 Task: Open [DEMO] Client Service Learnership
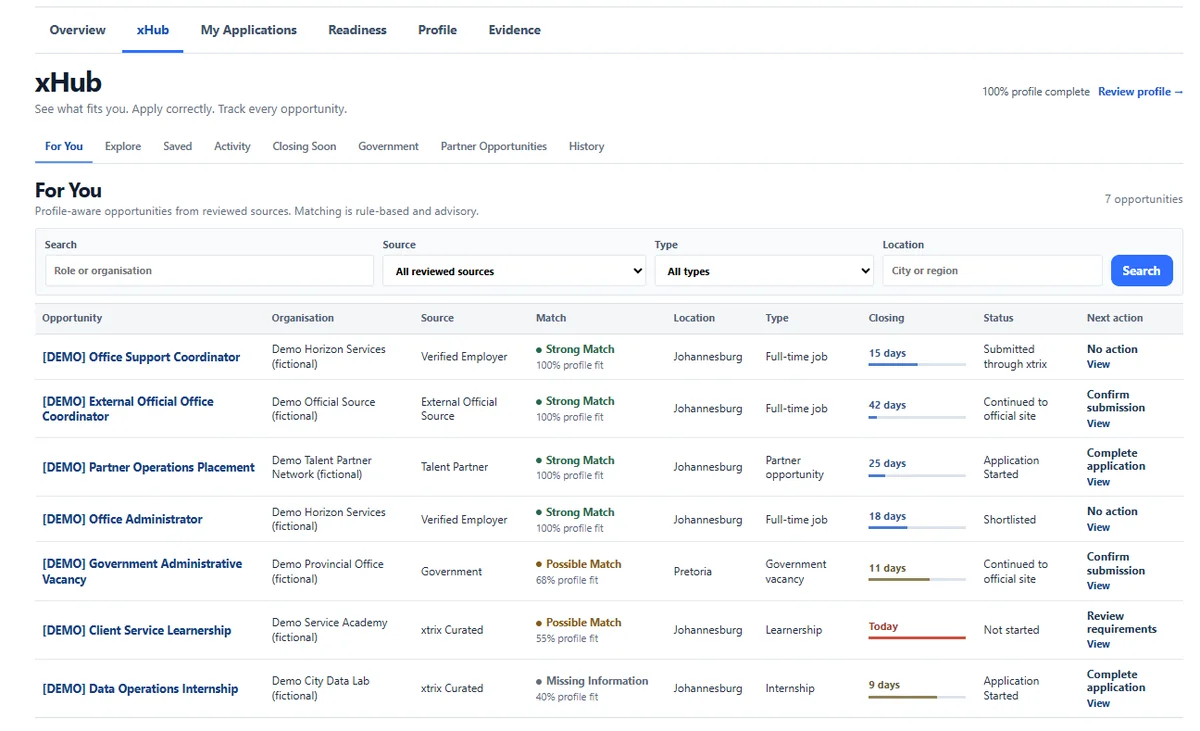click(136, 630)
